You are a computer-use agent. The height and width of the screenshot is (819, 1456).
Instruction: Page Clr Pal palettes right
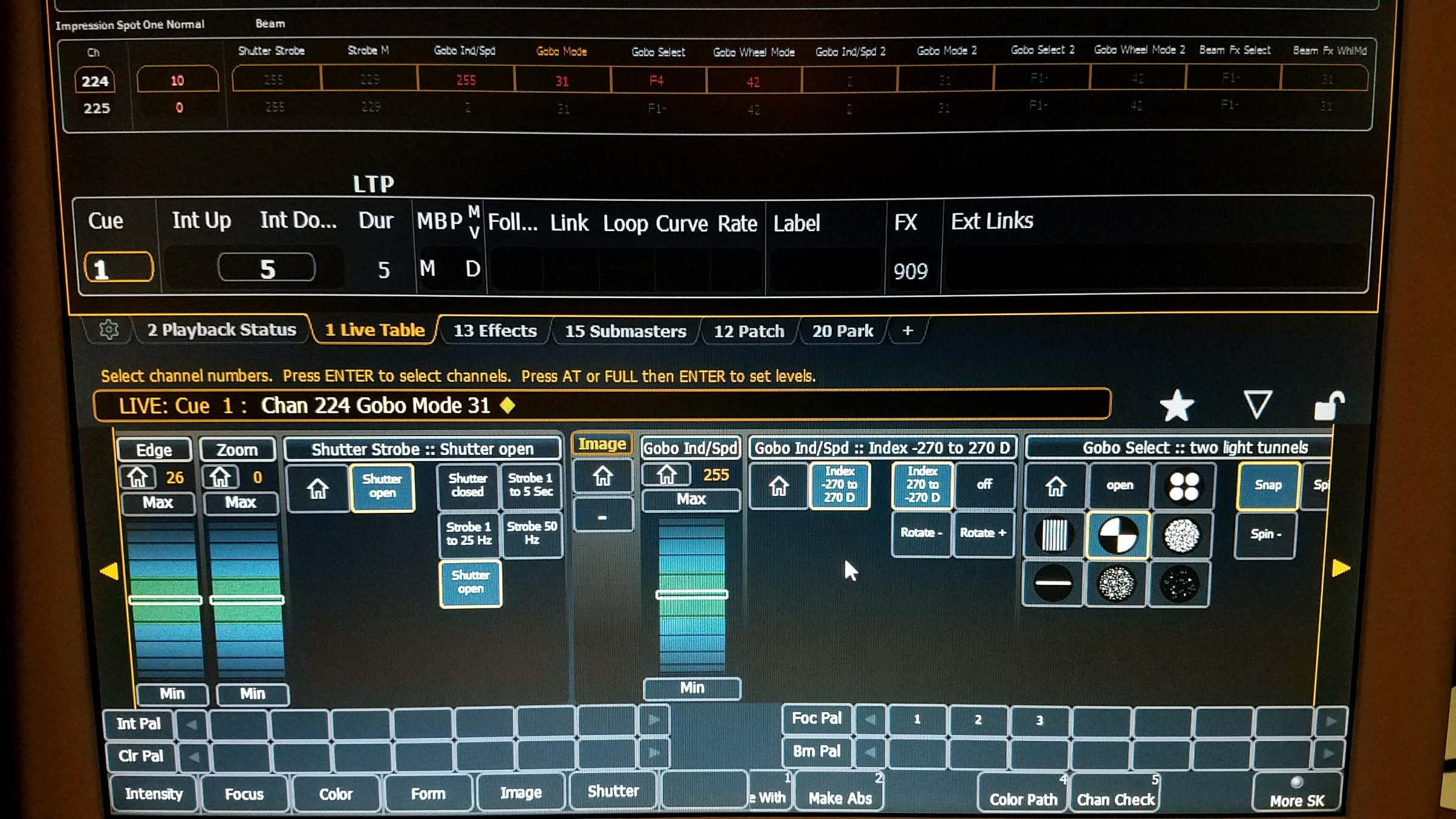coord(654,753)
